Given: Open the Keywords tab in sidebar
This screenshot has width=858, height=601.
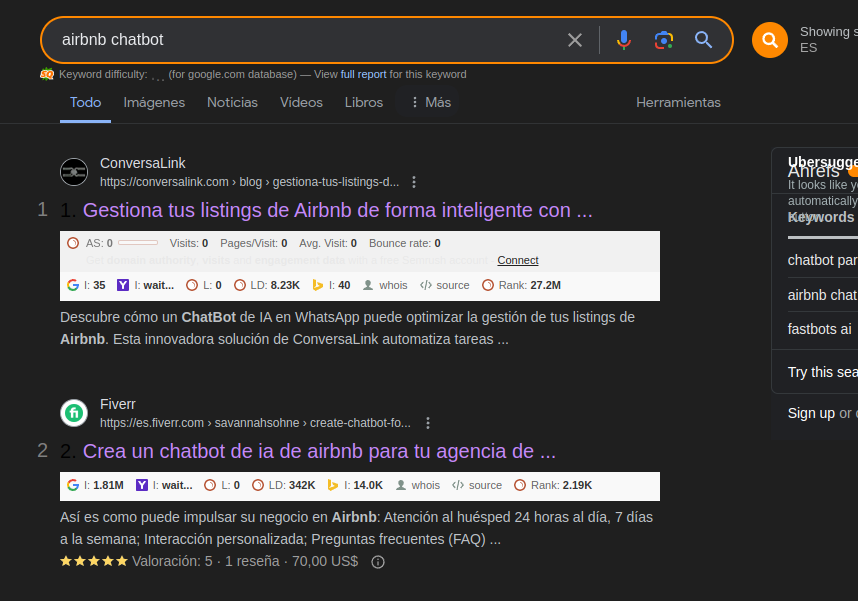Looking at the screenshot, I should pos(821,217).
